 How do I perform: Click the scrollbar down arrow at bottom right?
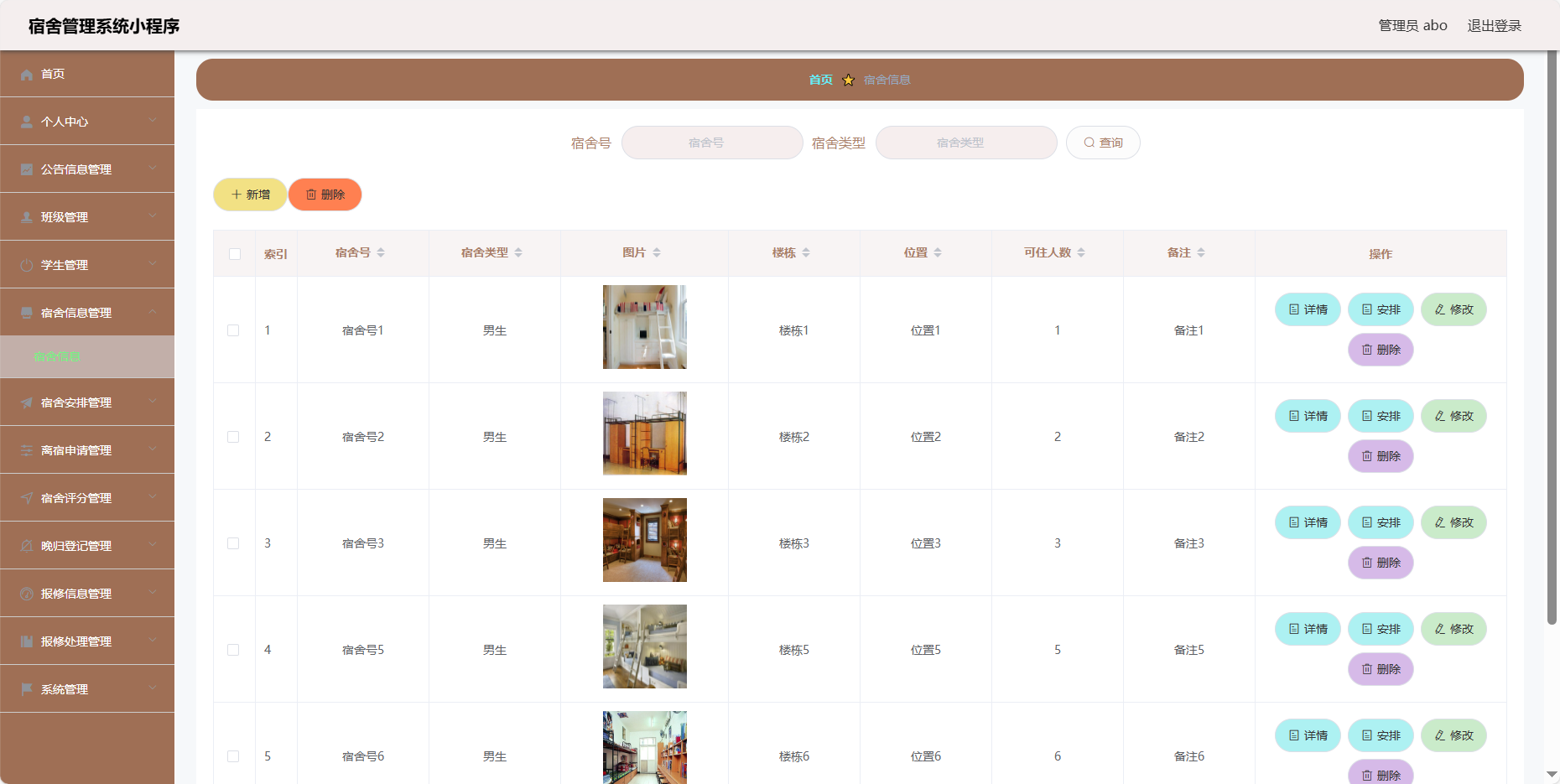[x=1552, y=774]
